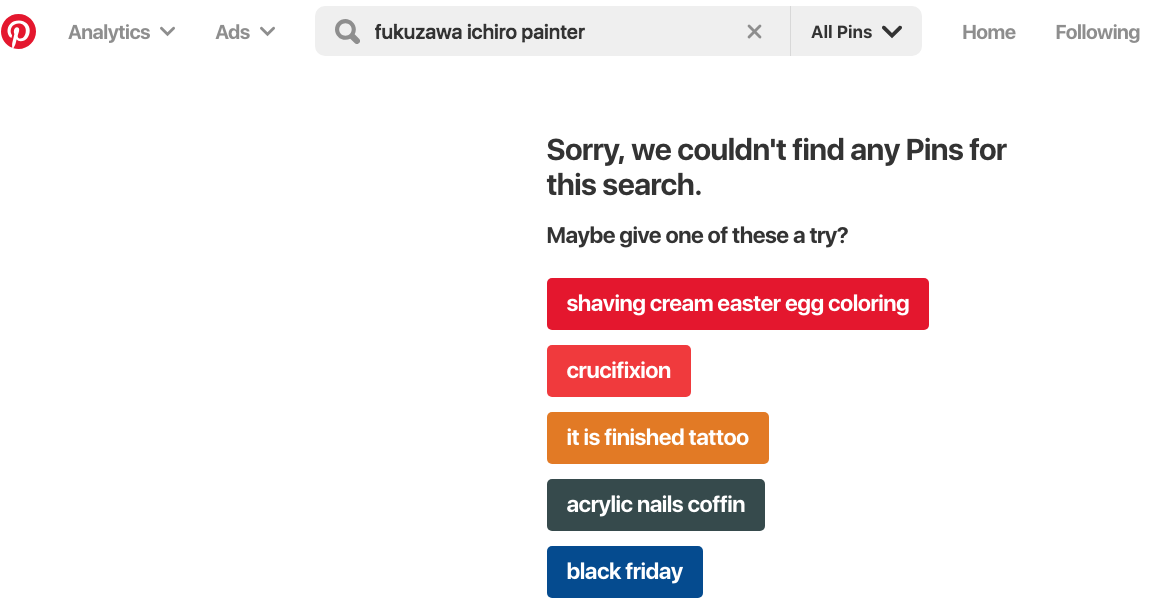Viewport: 1161px width, 611px height.
Task: Search the black friday suggestion
Action: [624, 572]
